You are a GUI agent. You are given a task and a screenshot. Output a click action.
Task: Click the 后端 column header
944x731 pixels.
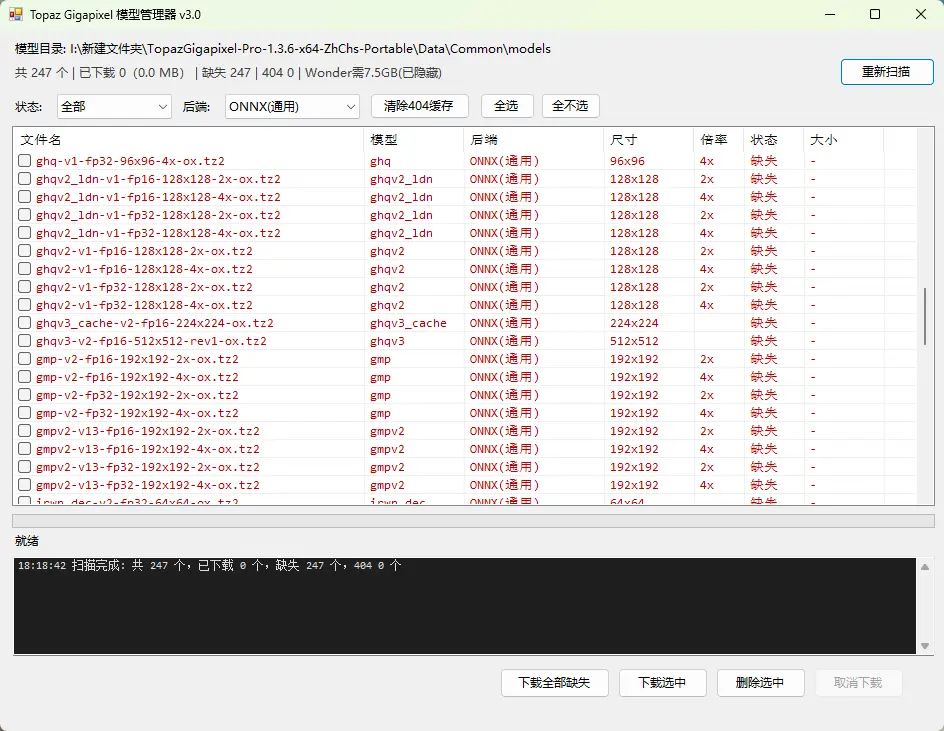tap(533, 140)
